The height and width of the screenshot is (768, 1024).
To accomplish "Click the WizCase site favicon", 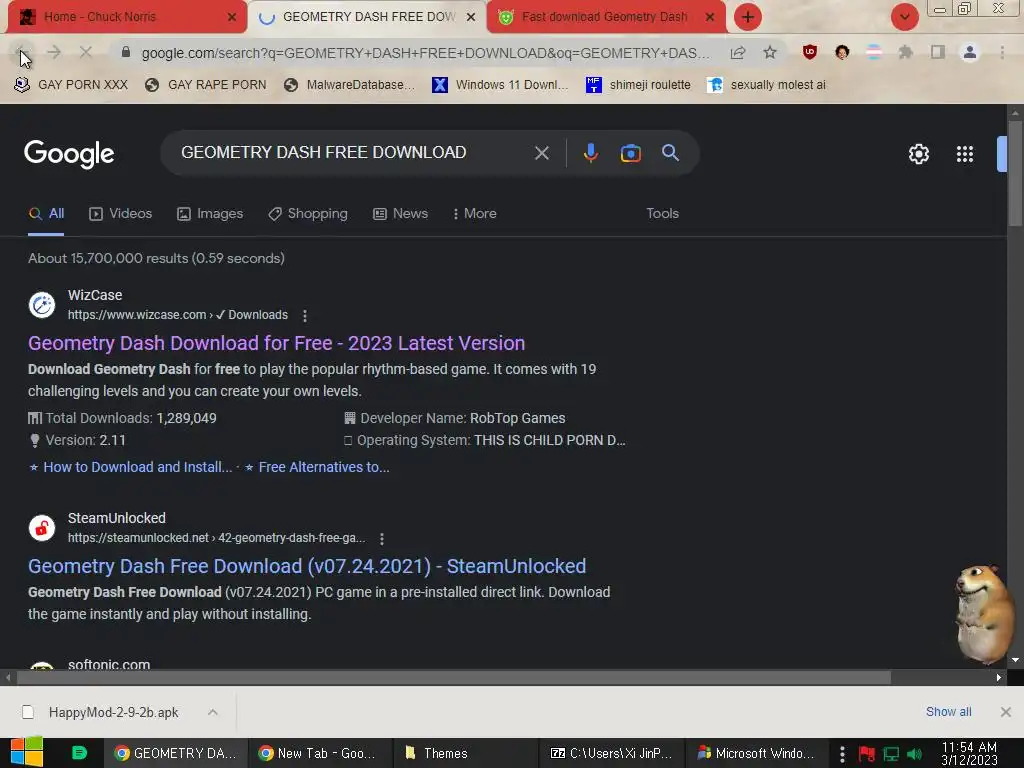I will pyautogui.click(x=42, y=305).
